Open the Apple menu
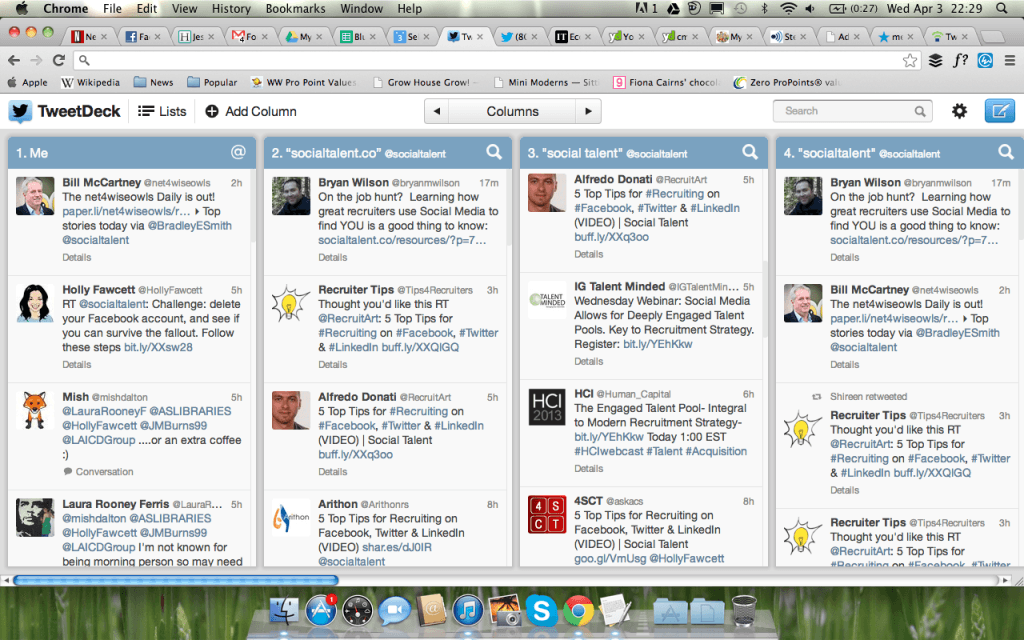 click(x=22, y=8)
